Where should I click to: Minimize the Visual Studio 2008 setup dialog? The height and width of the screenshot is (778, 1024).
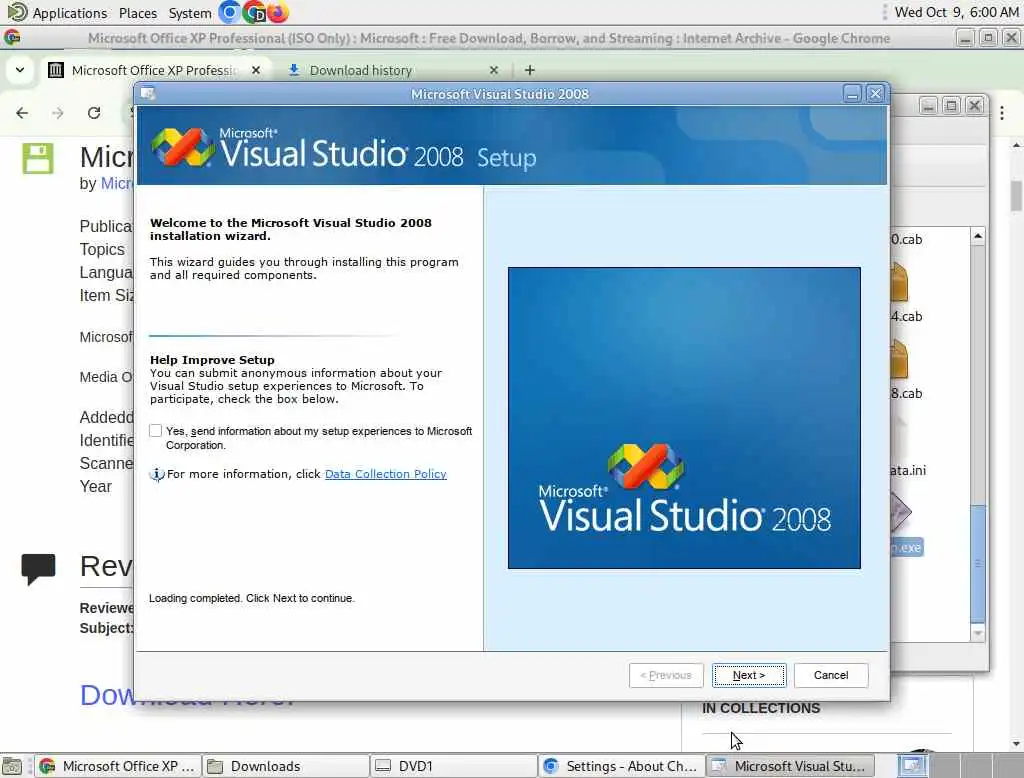click(x=852, y=94)
